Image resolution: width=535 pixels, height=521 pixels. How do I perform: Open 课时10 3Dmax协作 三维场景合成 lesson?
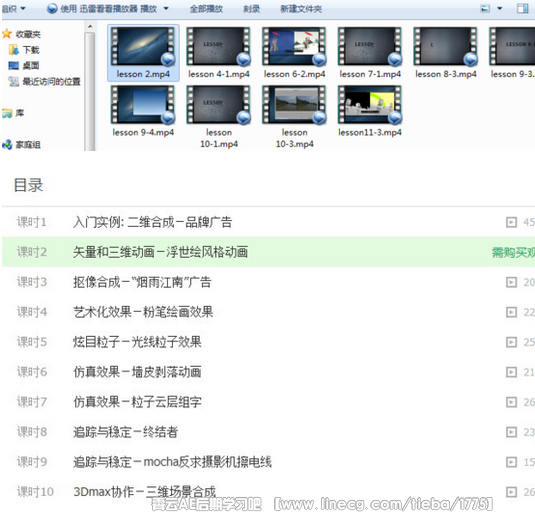269,492
